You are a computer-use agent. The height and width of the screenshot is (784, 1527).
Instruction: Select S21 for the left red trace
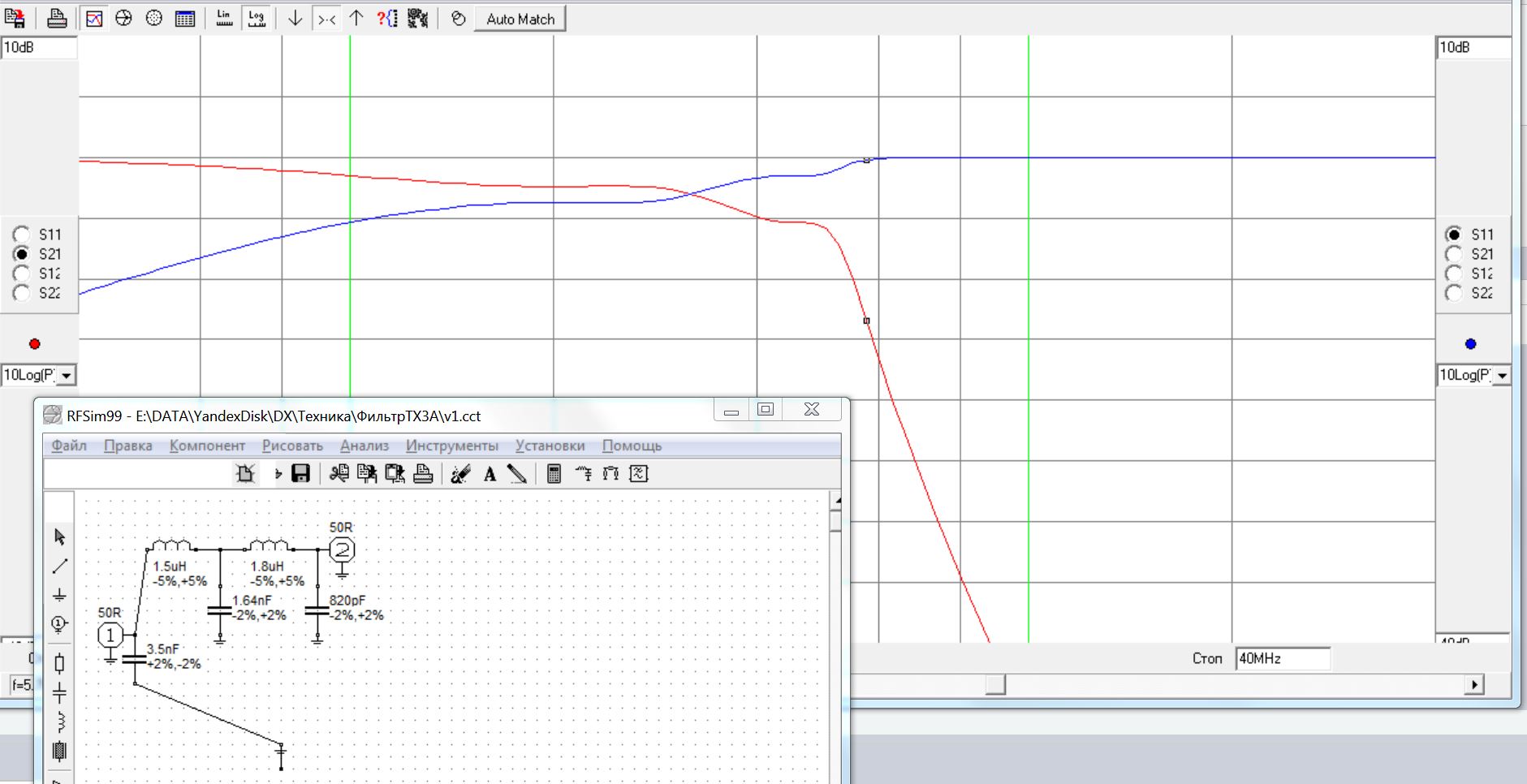point(21,254)
